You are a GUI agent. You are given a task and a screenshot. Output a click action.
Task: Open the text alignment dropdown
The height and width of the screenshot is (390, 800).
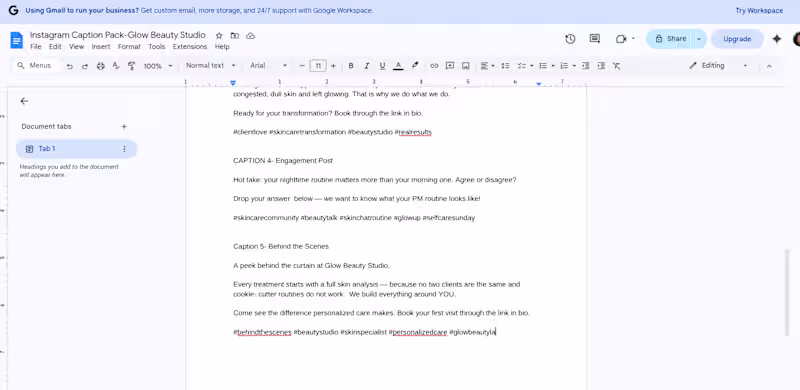pos(487,66)
